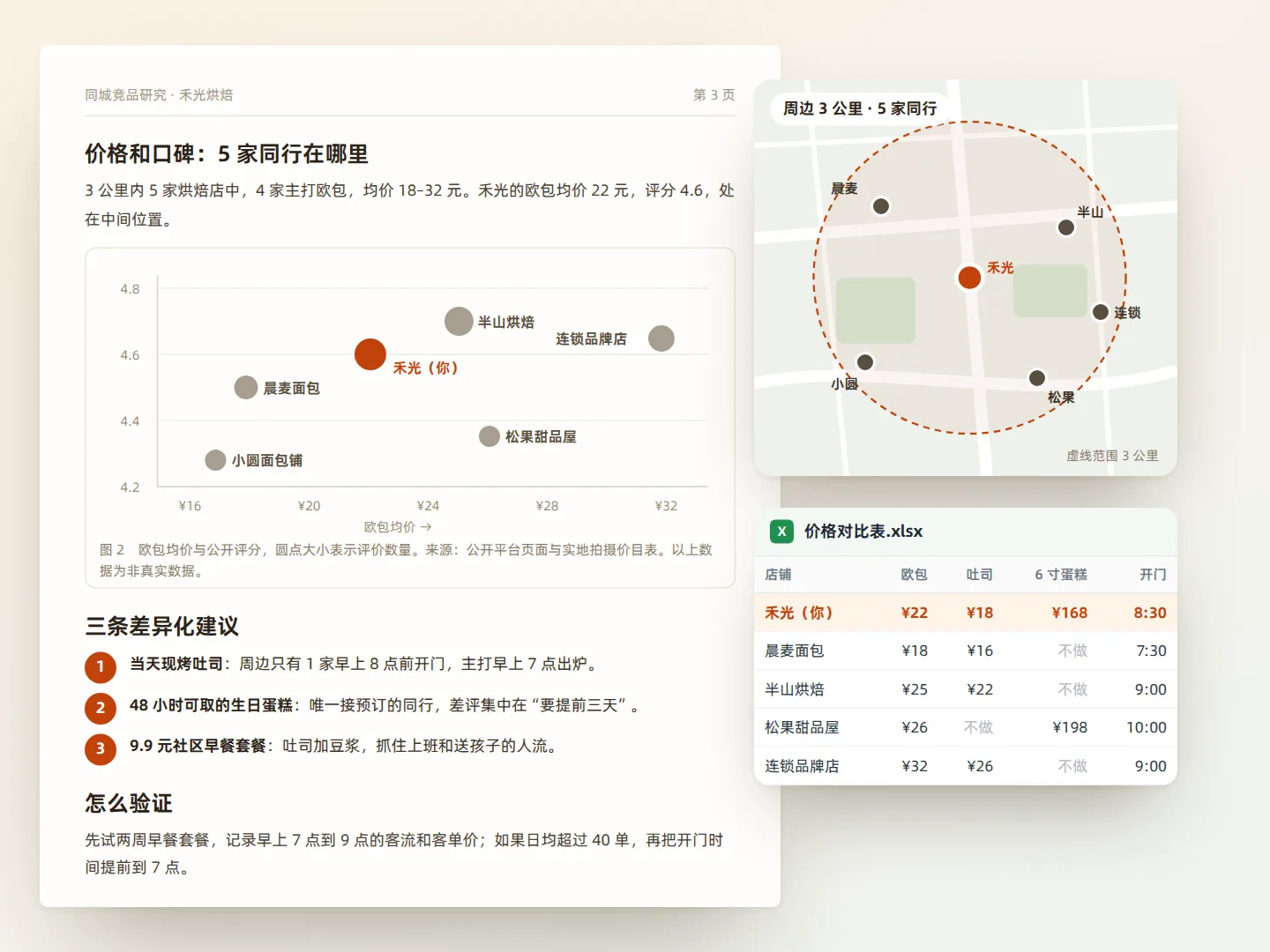Click the 同城竞品研究 · 禾光烘焙 page header
Viewport: 1270px width, 952px height.
pos(159,94)
